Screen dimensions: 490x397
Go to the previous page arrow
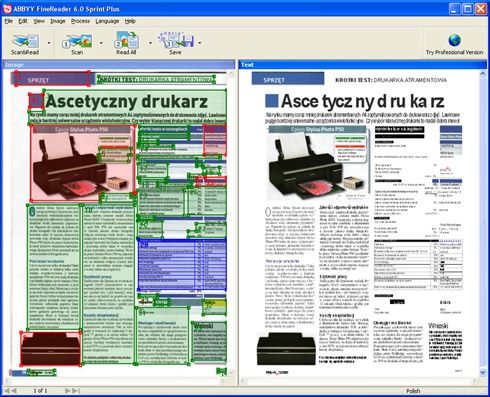[x=14, y=390]
